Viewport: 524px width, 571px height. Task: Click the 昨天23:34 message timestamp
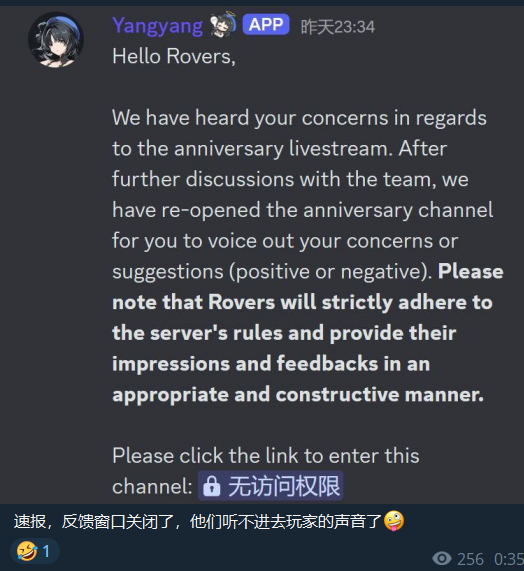[x=337, y=27]
